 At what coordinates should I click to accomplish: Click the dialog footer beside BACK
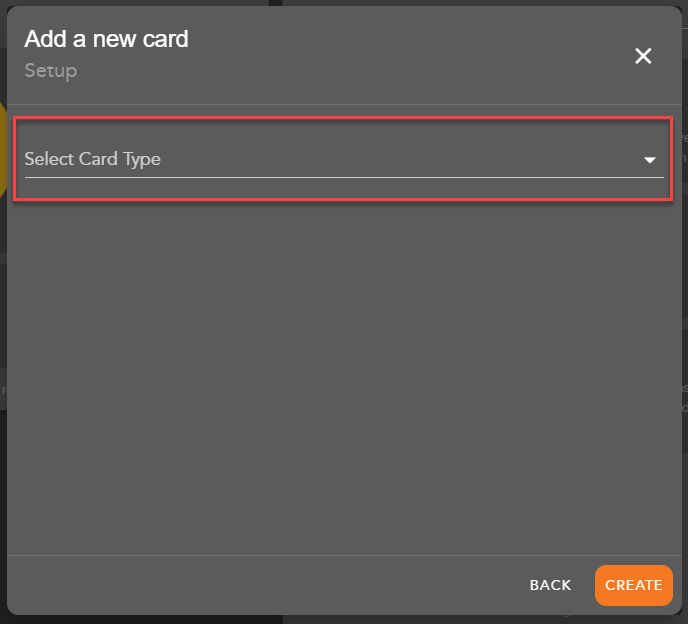coord(300,585)
